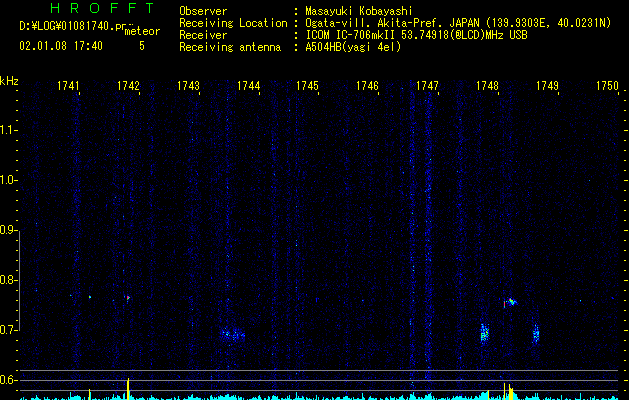Click the 1746 time axis marker
This screenshot has width=629, height=400.
click(x=367, y=86)
